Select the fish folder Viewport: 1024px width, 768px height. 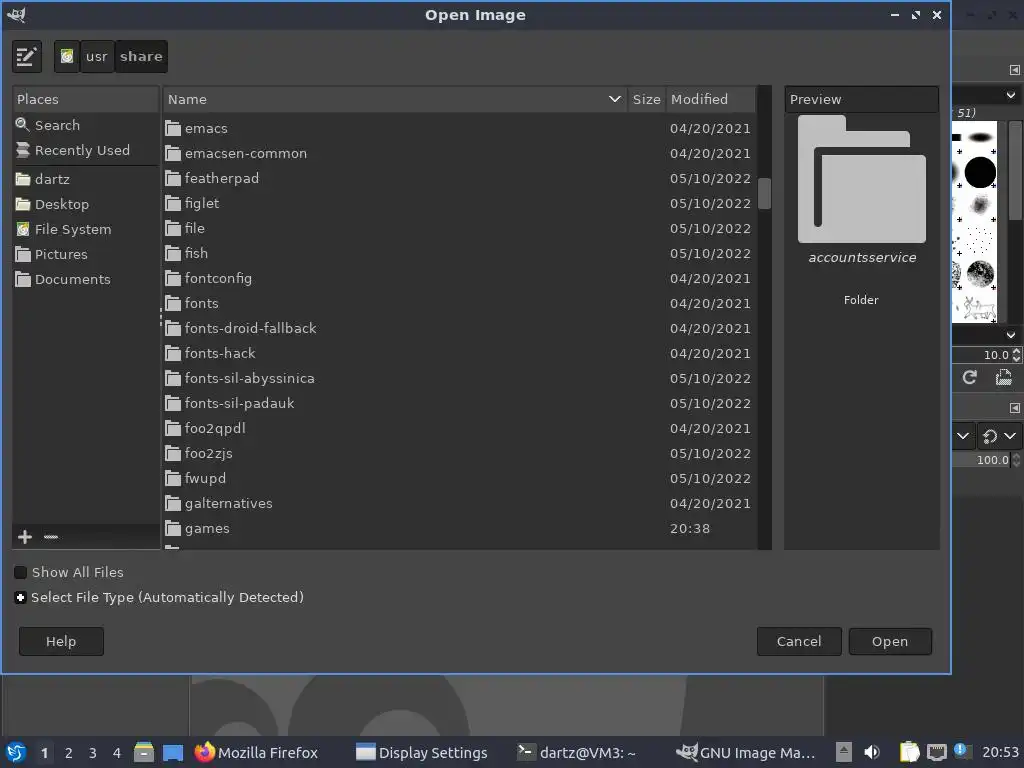[460, 253]
